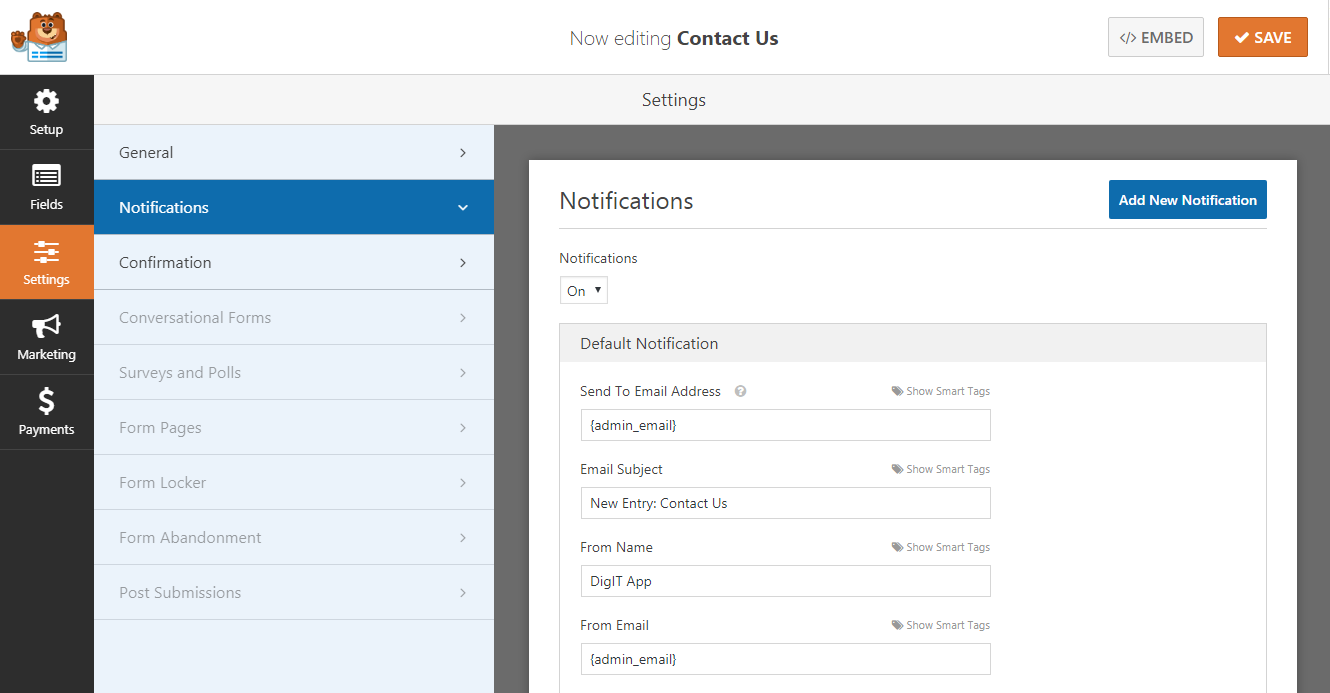Focus the Email Subject input field
This screenshot has width=1330, height=693.
pyautogui.click(x=785, y=503)
